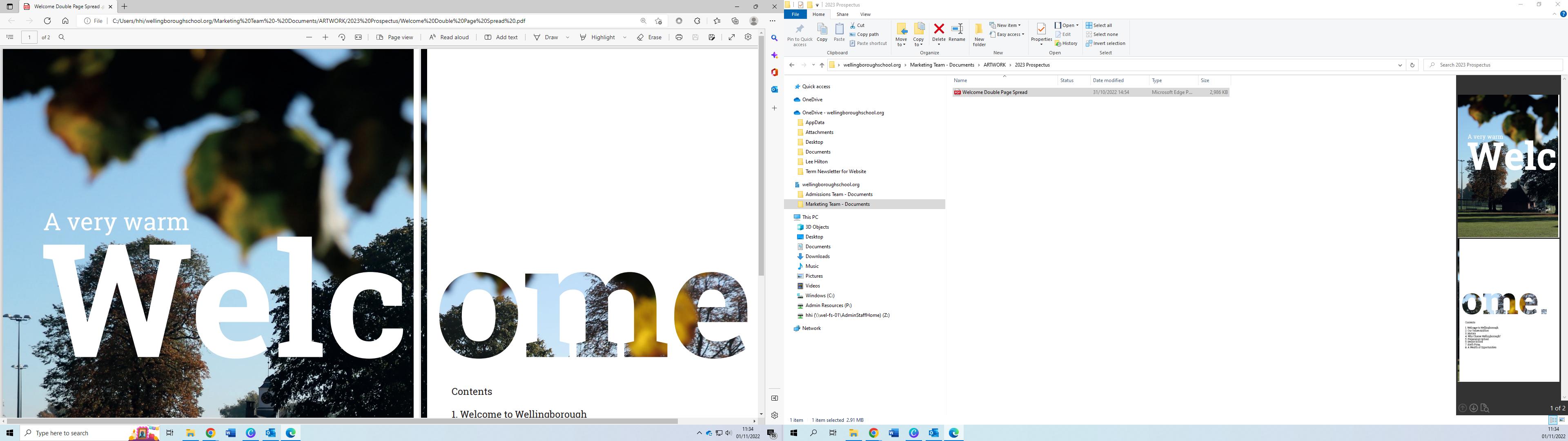Open the PDF table of contents icon
This screenshot has width=1568, height=441.
(10, 37)
